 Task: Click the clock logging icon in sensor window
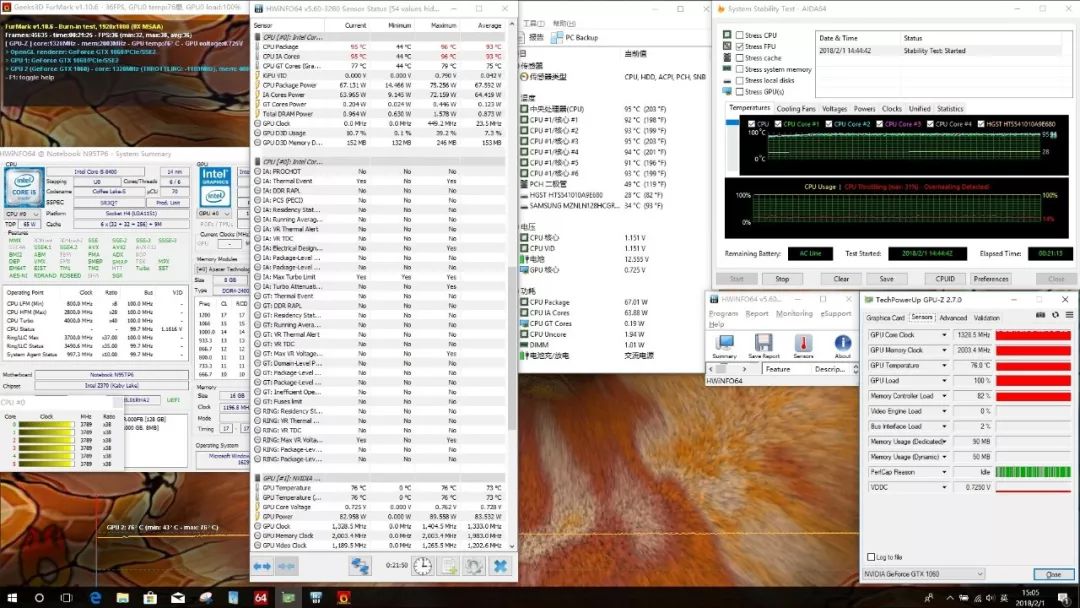(x=422, y=568)
